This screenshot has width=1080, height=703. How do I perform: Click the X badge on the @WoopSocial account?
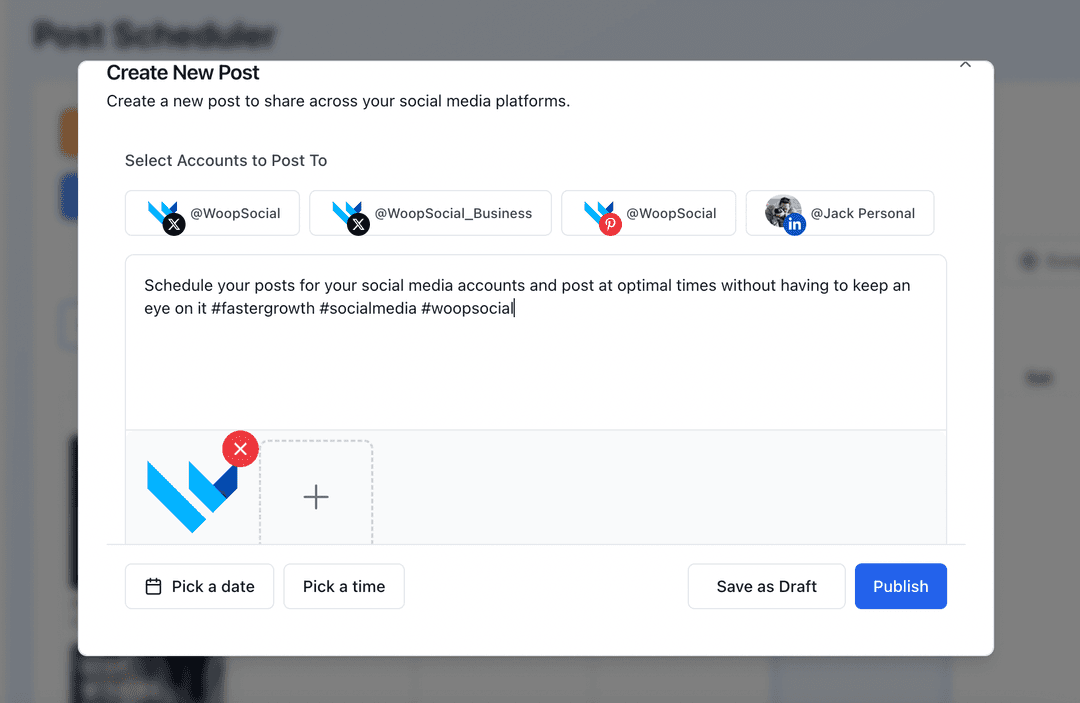[x=174, y=225]
